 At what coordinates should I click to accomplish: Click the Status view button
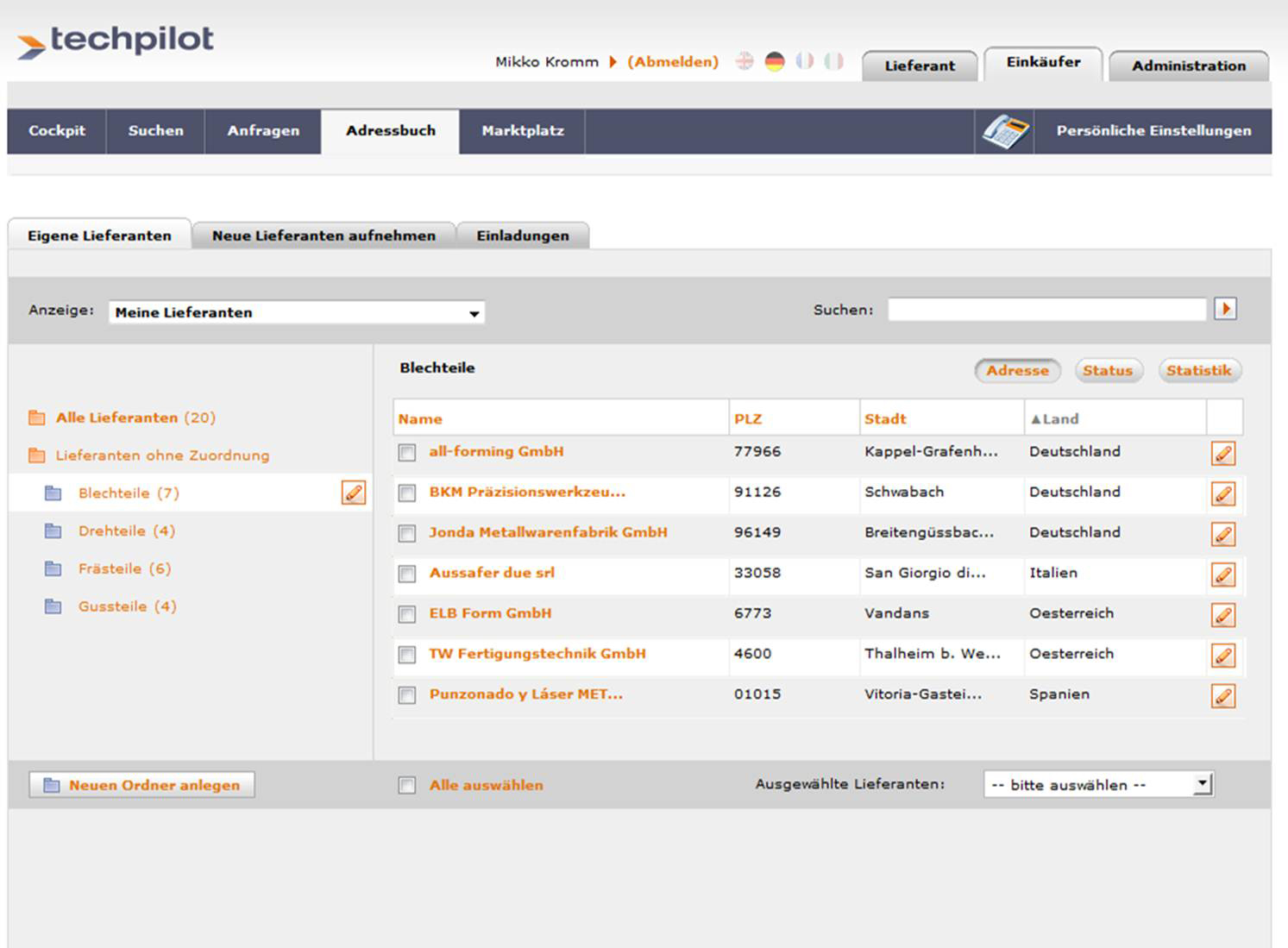pos(1109,370)
